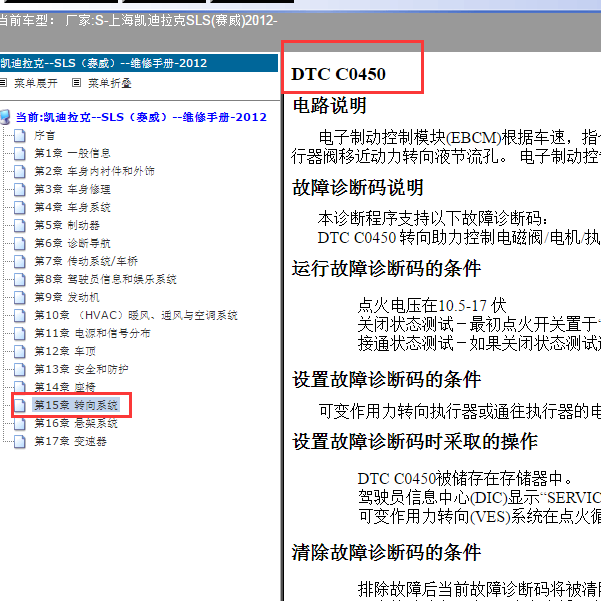The image size is (601, 601).
Task: Click the page icon beside 第10章 HVAC
Action: tap(20, 315)
